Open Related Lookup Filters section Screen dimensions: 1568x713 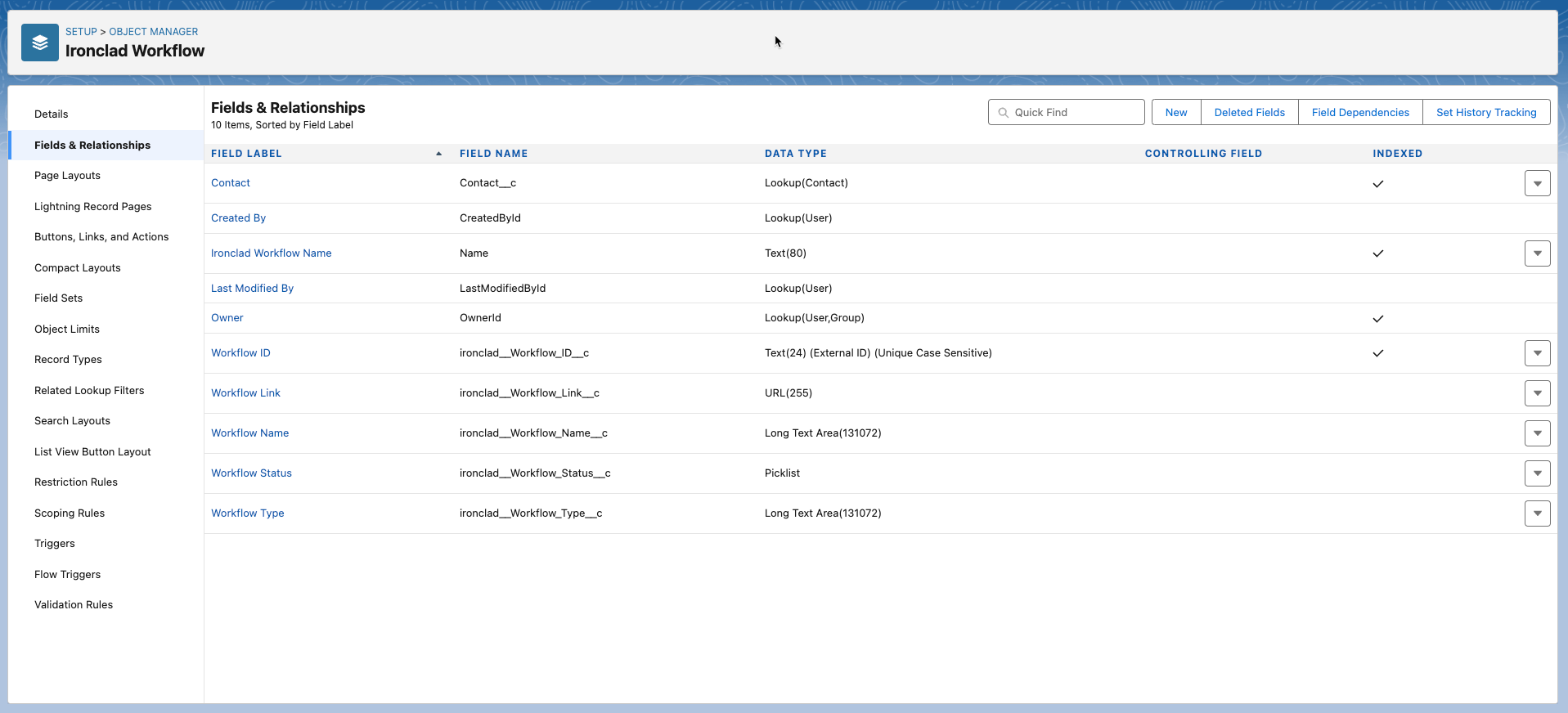89,391
